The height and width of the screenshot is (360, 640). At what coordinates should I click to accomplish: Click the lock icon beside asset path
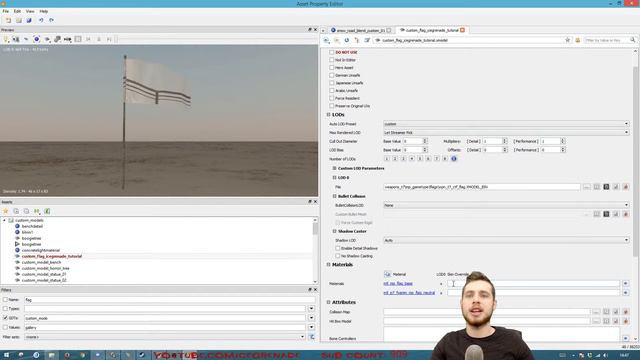[x=578, y=40]
